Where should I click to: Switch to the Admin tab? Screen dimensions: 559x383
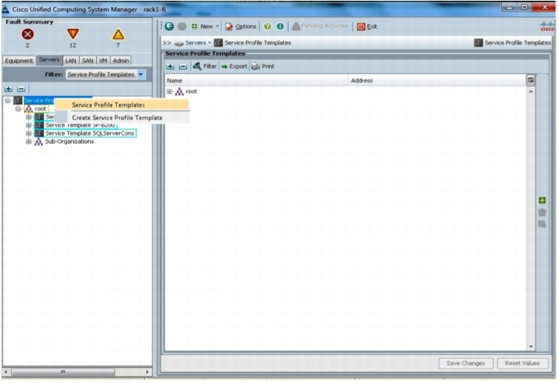point(121,61)
